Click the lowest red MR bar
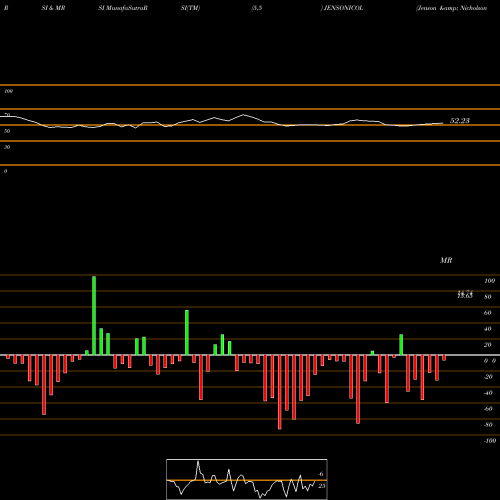Screen dimensions: 500x500 click(x=280, y=392)
